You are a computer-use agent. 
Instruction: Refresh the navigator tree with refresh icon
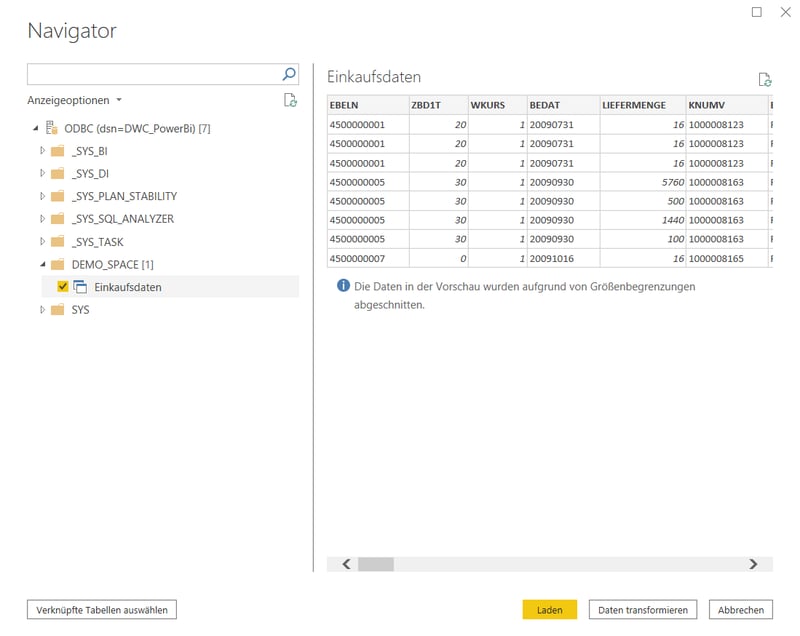tap(290, 100)
